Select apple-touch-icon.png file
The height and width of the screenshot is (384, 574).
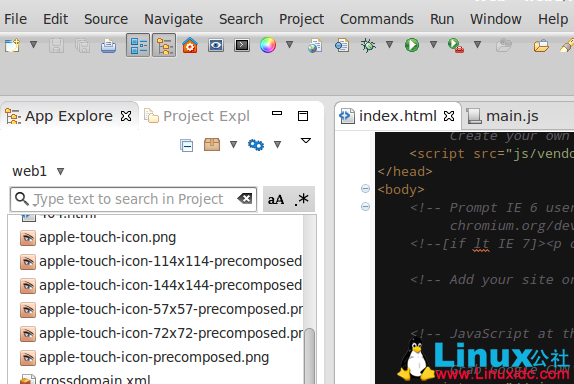click(x=98, y=238)
